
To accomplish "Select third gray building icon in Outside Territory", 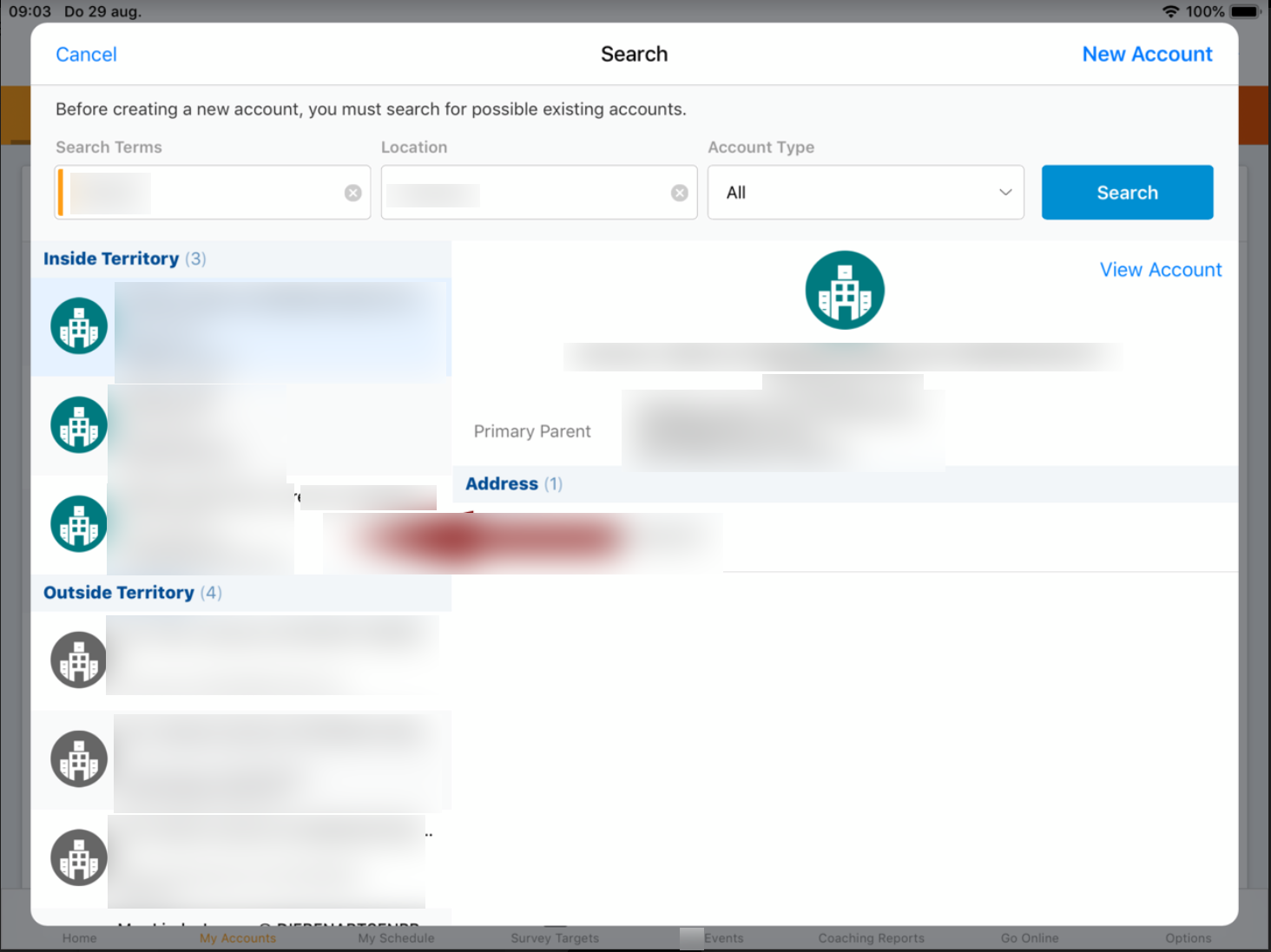I will tap(79, 857).
